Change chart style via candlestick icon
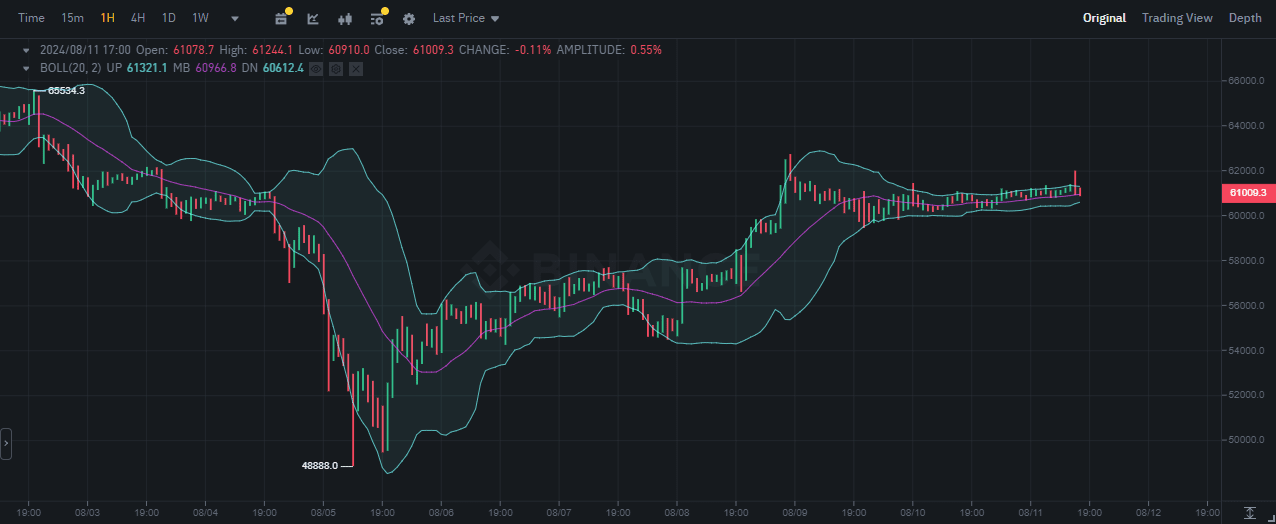Viewport: 1276px width, 524px height. tap(345, 18)
